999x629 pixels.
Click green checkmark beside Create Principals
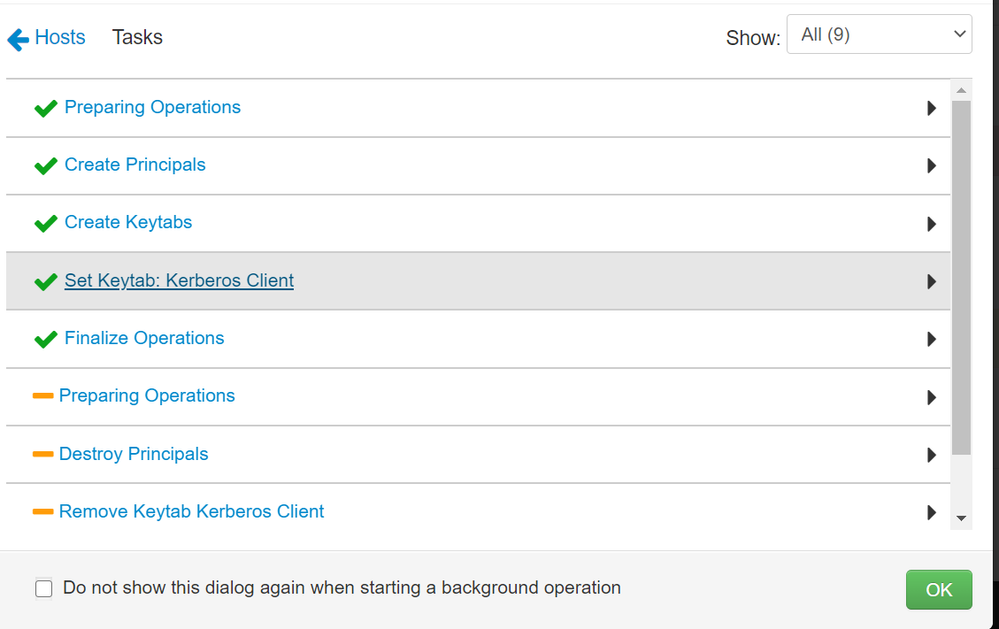point(46,166)
